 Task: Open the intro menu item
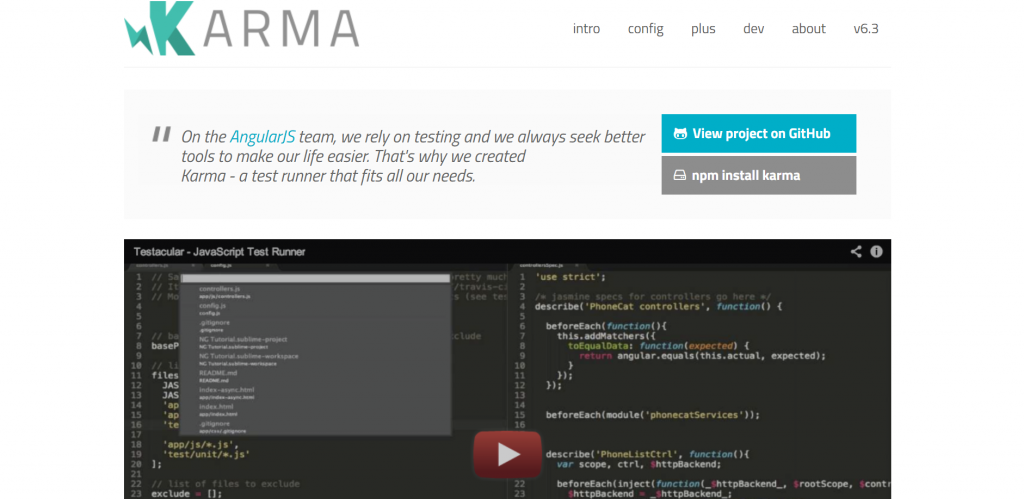pyautogui.click(x=586, y=29)
